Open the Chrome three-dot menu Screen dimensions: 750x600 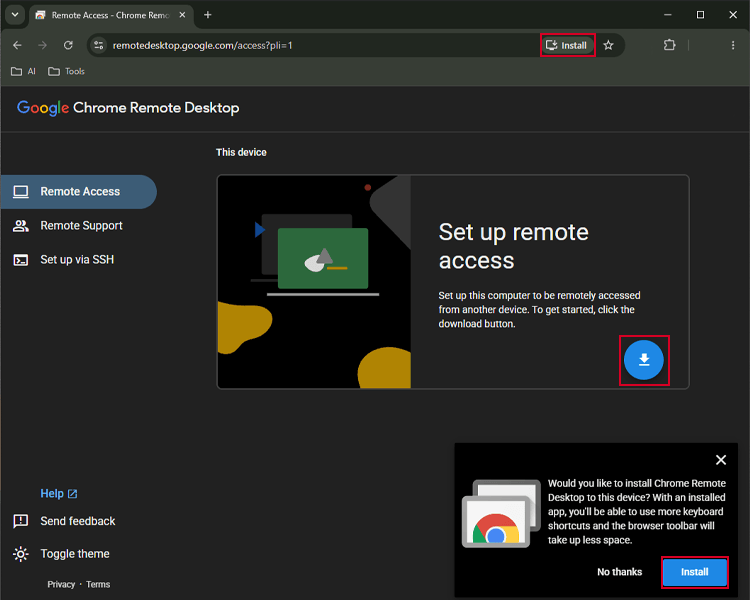tap(733, 45)
